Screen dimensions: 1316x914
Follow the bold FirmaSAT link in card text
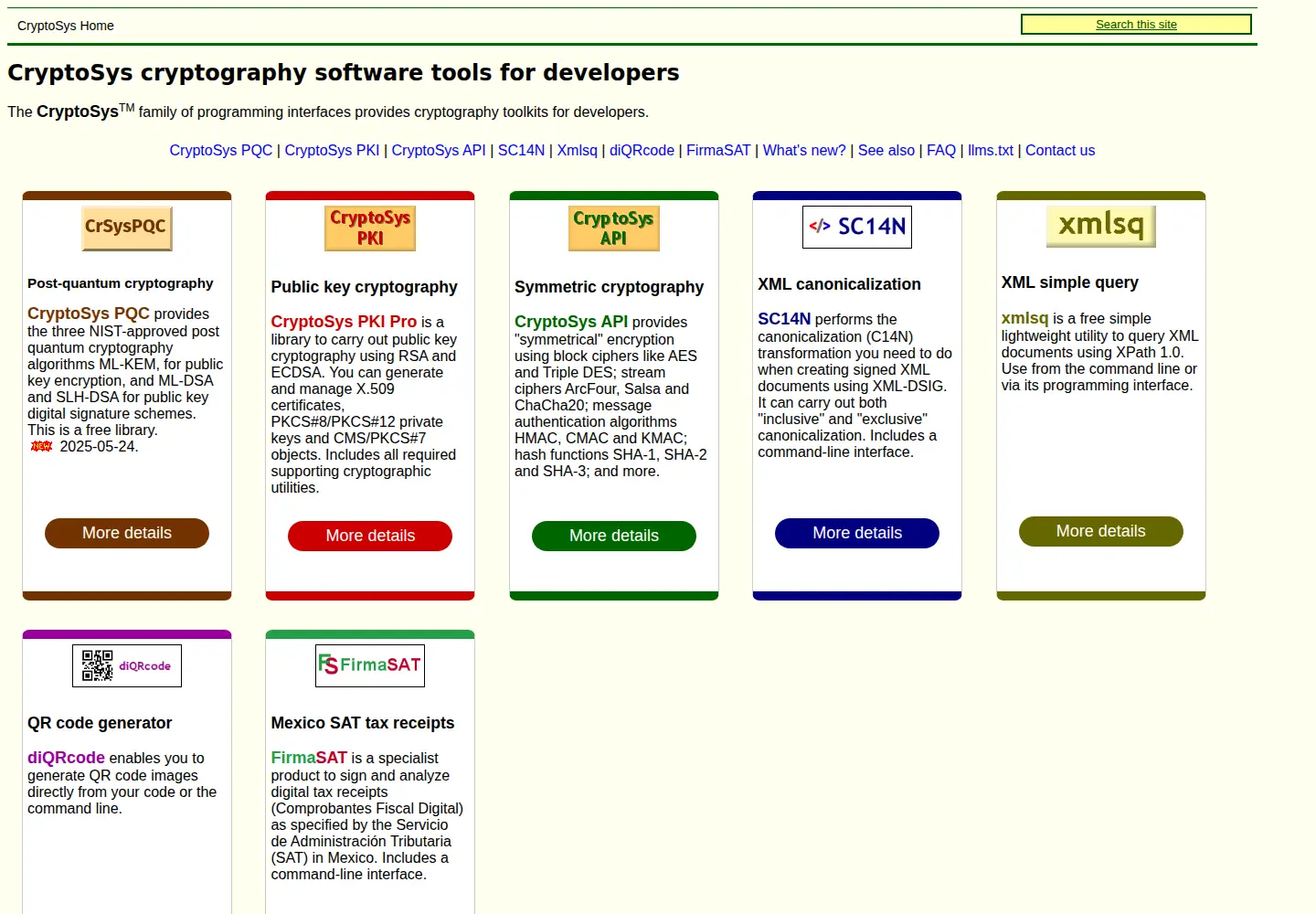click(x=309, y=758)
